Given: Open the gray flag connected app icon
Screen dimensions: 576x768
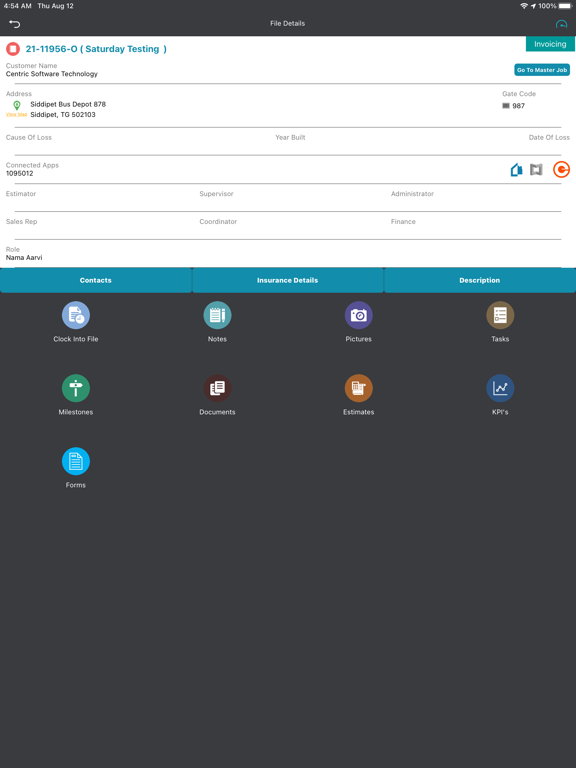Looking at the screenshot, I should [536, 170].
